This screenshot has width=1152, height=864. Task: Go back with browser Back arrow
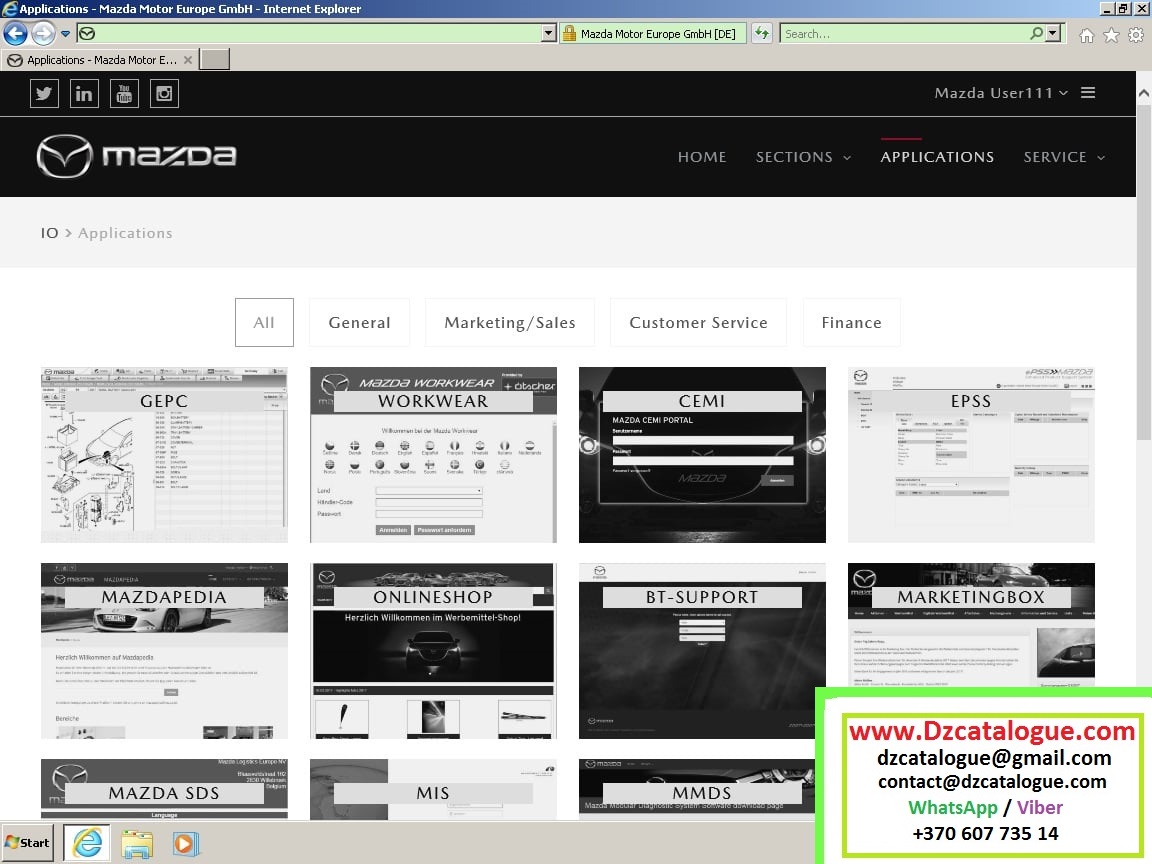coord(15,34)
